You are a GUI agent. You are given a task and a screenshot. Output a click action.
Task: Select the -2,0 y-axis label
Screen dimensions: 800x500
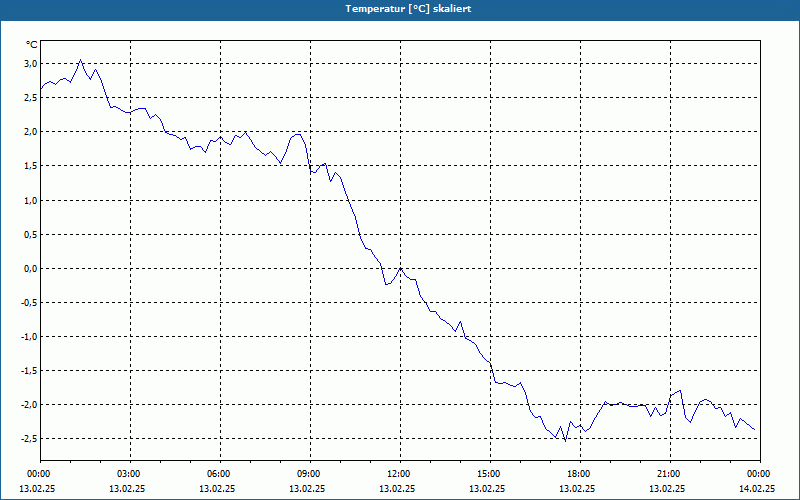(x=30, y=405)
